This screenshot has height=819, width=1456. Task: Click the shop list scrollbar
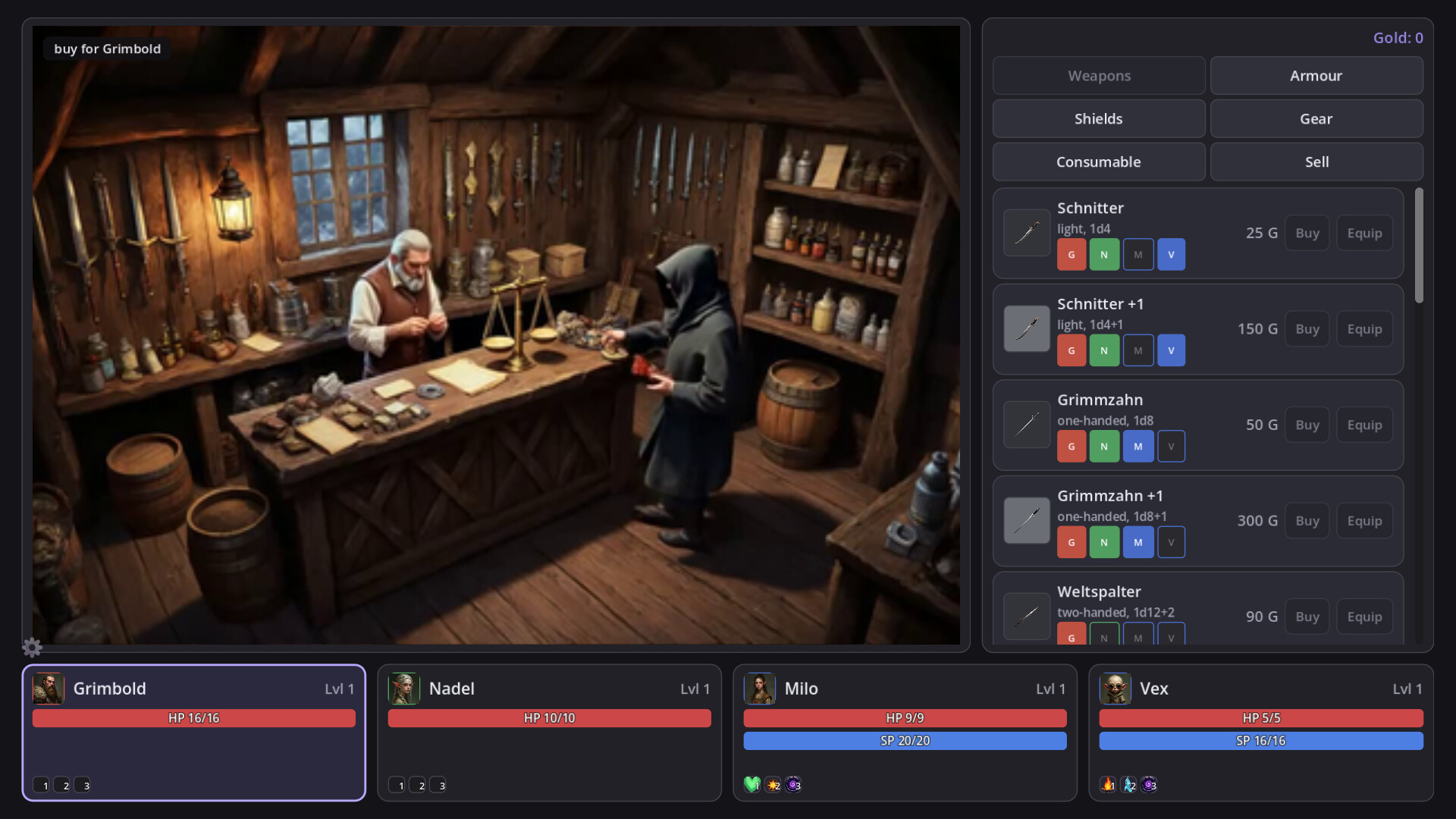tap(1419, 246)
